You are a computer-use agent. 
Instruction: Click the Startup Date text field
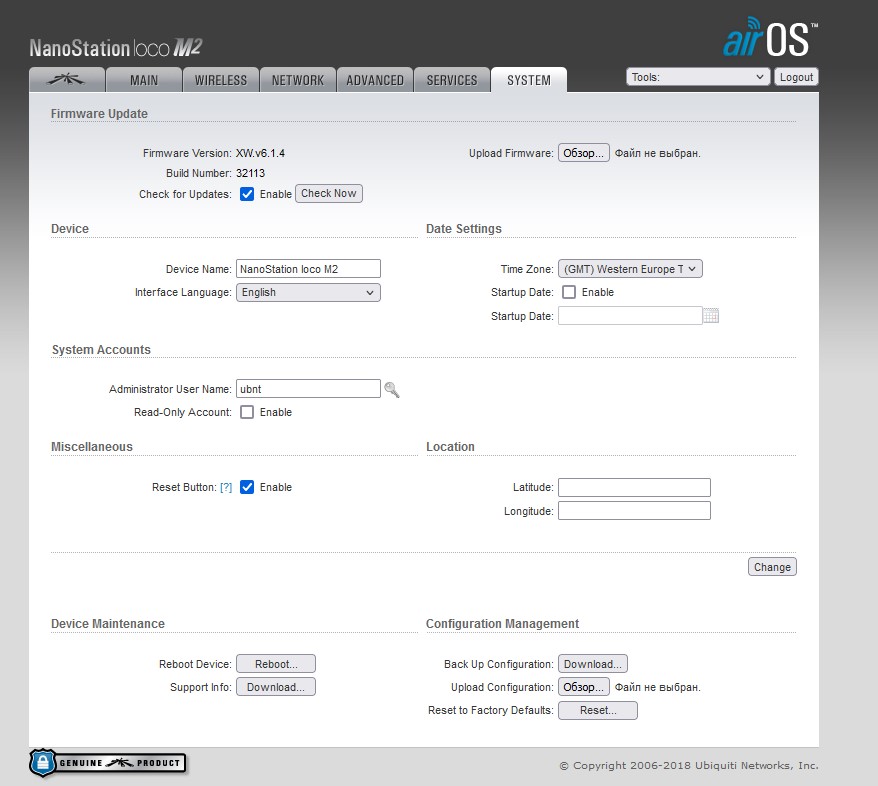630,316
